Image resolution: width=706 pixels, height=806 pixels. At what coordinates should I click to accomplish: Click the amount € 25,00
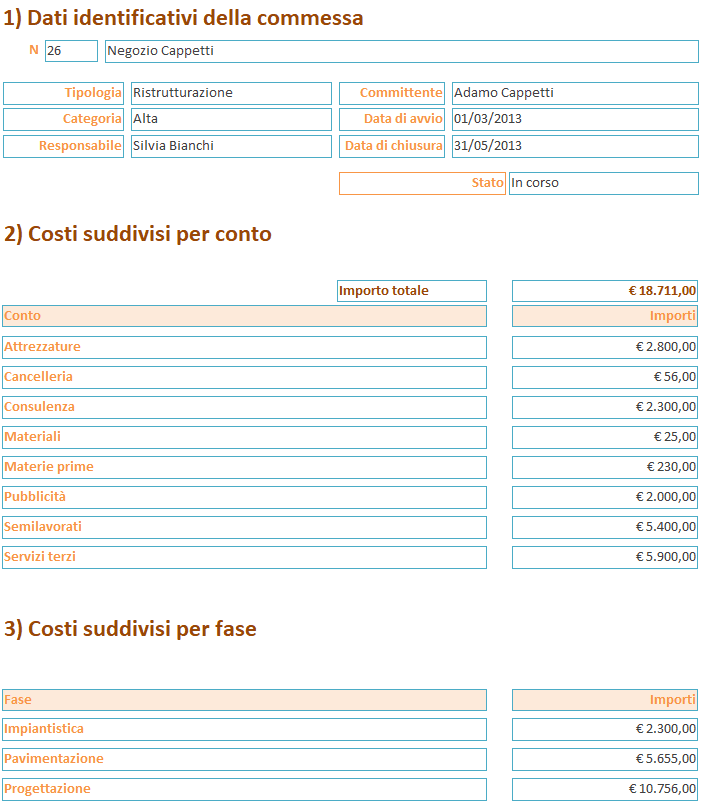click(x=605, y=437)
